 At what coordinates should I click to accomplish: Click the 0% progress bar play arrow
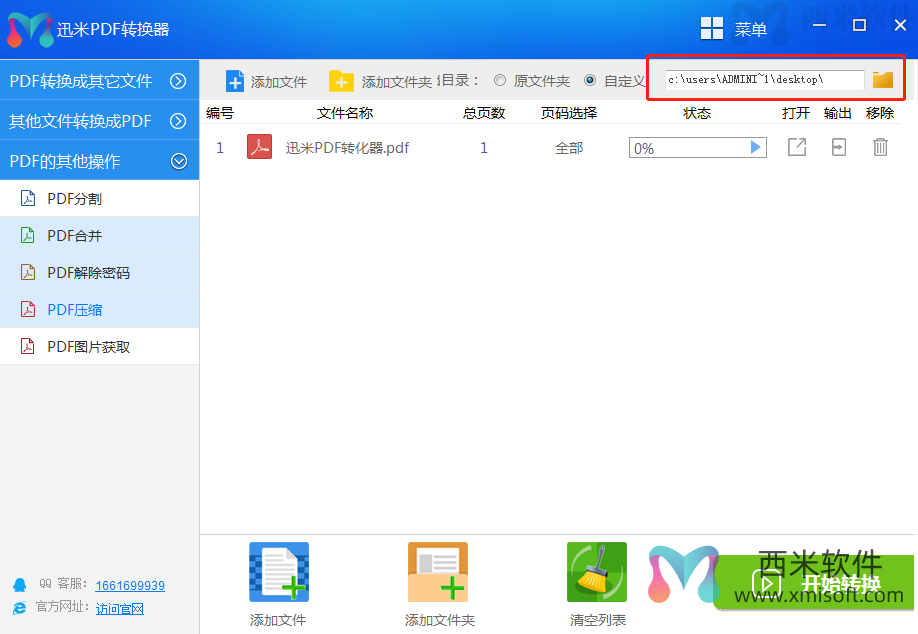coord(756,148)
